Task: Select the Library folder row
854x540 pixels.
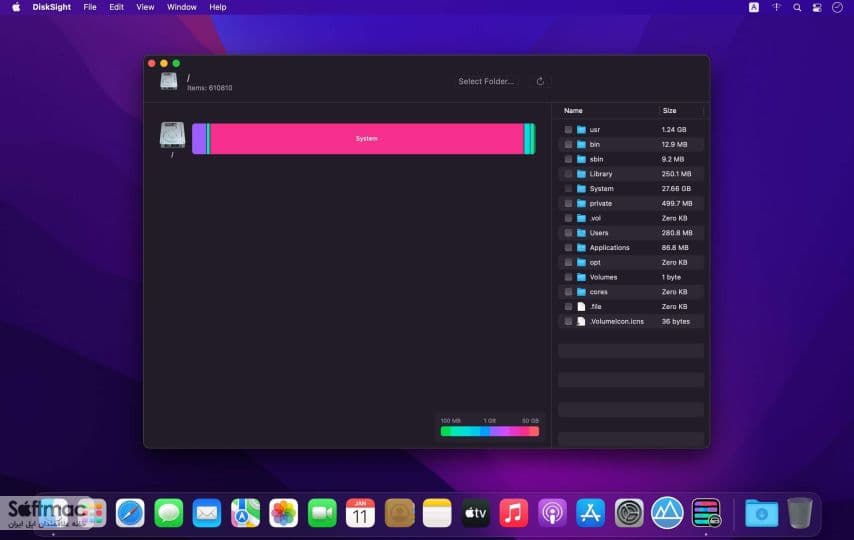Action: tap(631, 174)
